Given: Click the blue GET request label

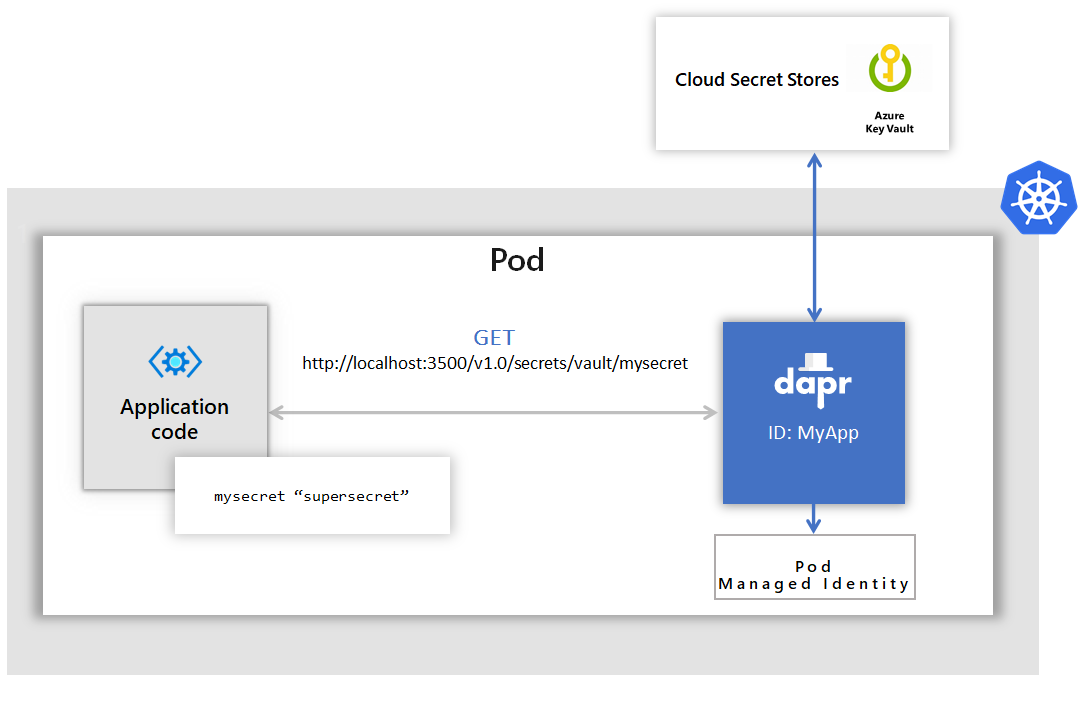Looking at the screenshot, I should click(x=494, y=337).
